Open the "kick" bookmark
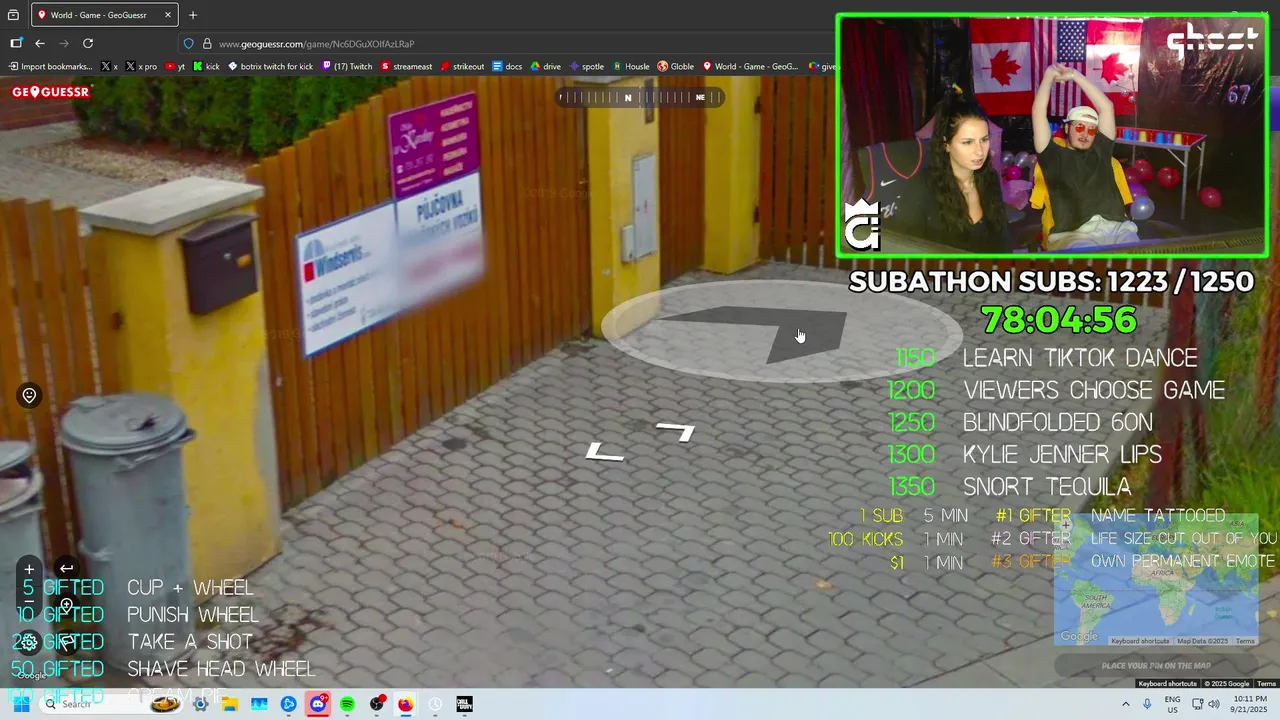The height and width of the screenshot is (720, 1280). (x=206, y=67)
